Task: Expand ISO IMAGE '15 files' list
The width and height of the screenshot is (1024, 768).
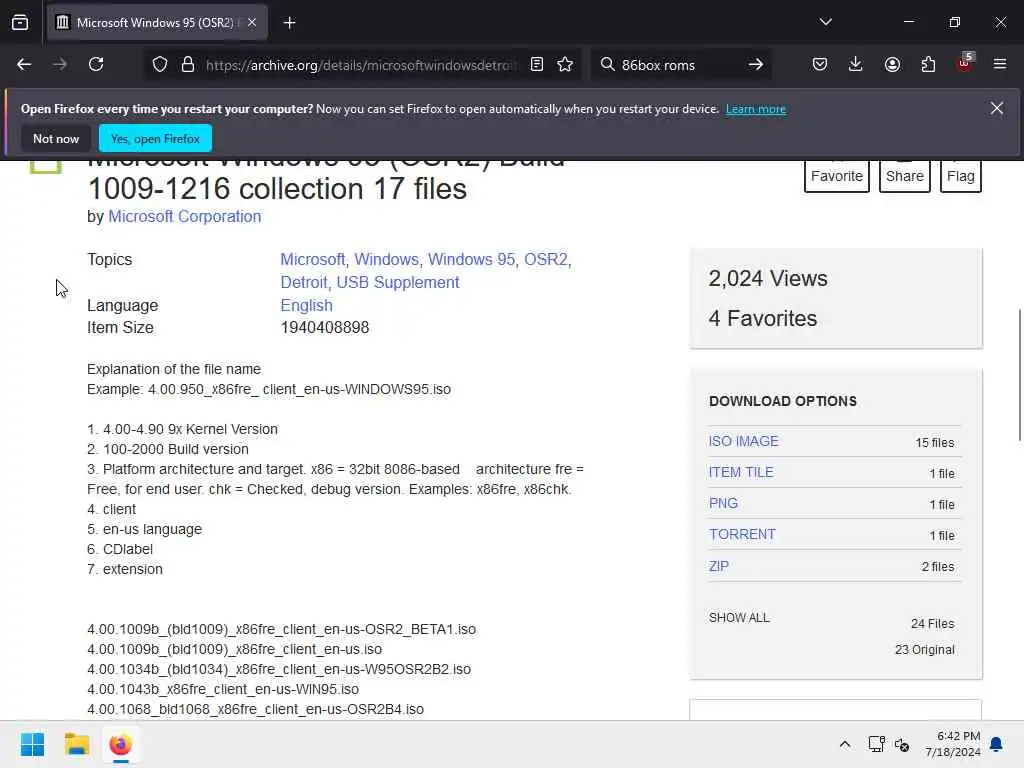Action: 935,443
